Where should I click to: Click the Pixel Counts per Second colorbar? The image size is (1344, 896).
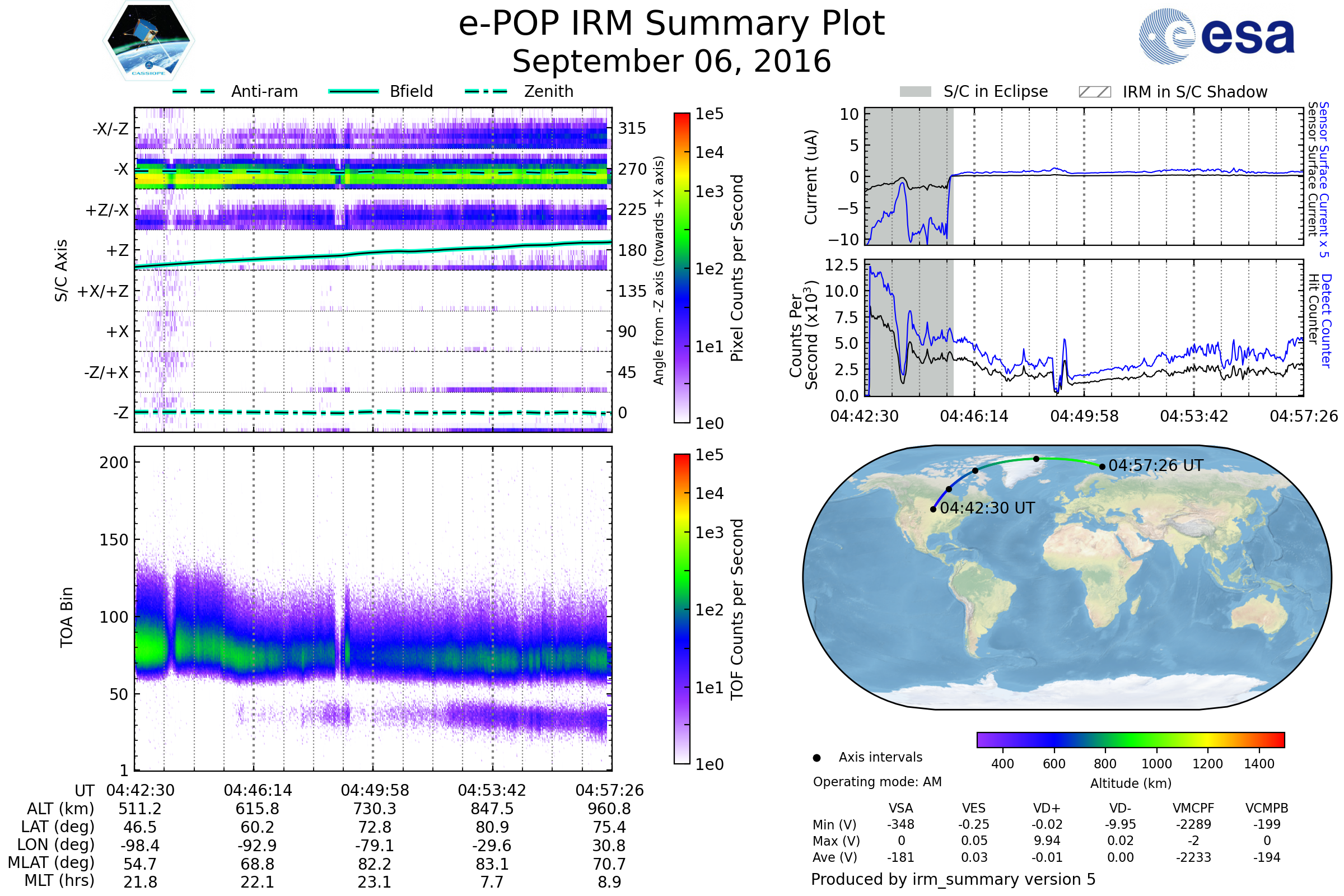click(682, 268)
